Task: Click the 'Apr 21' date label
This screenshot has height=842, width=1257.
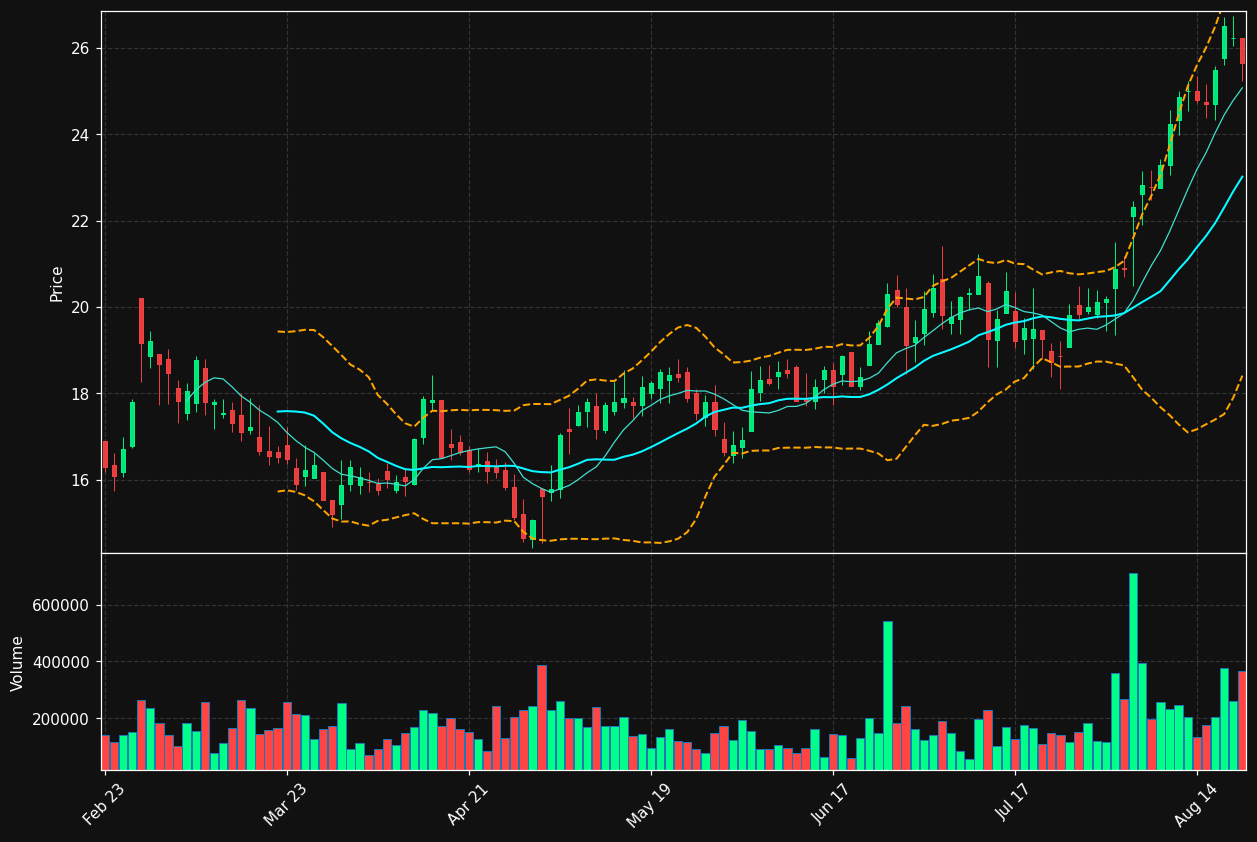Action: point(467,803)
